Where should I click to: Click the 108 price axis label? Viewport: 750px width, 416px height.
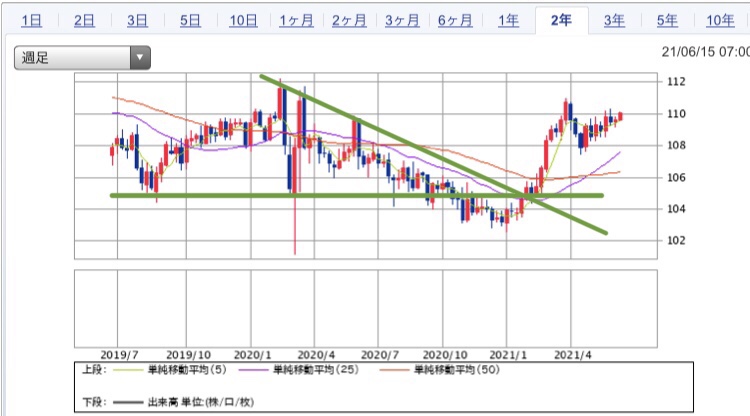point(676,145)
